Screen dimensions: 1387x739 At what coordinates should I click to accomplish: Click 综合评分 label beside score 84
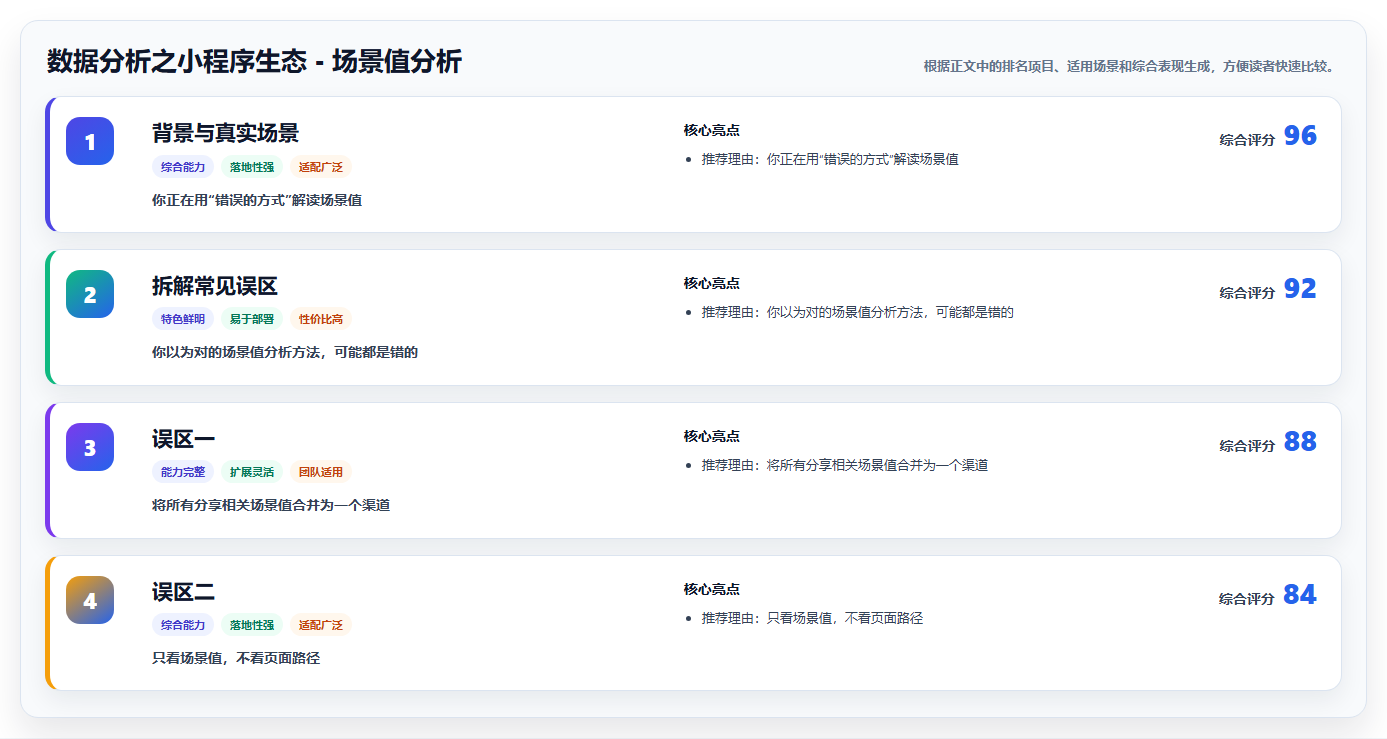click(1247, 599)
